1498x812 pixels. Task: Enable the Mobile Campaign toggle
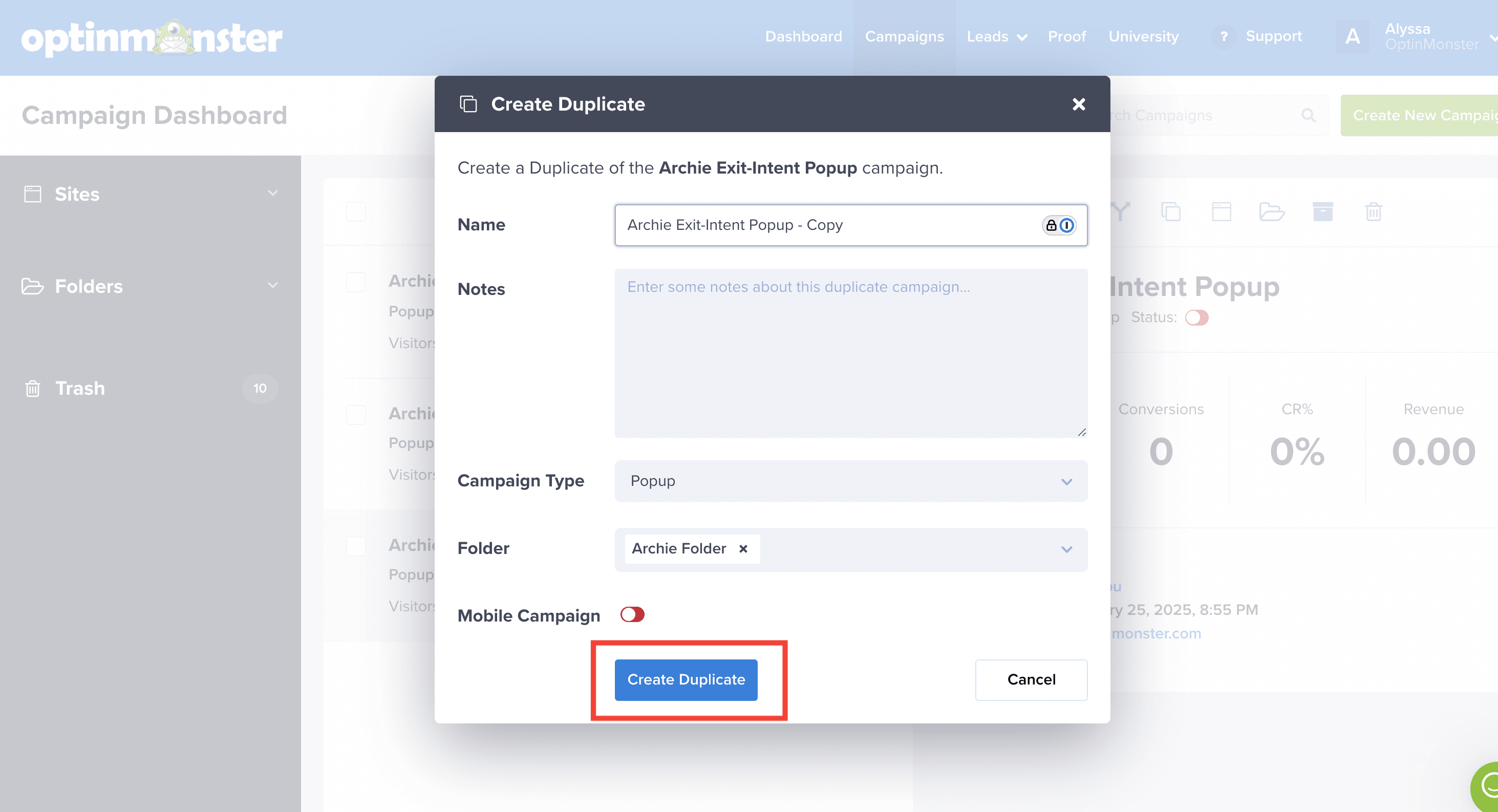632,615
